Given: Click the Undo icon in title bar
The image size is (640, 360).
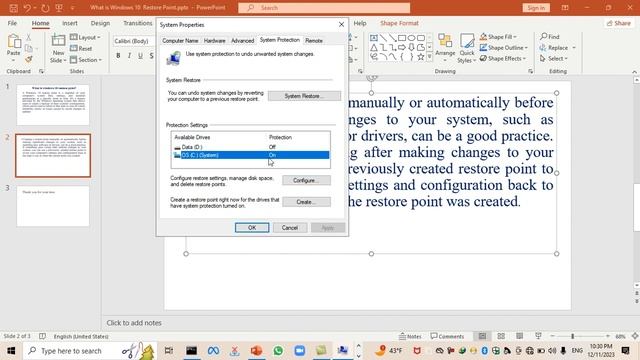Looking at the screenshot, I should (27, 8).
